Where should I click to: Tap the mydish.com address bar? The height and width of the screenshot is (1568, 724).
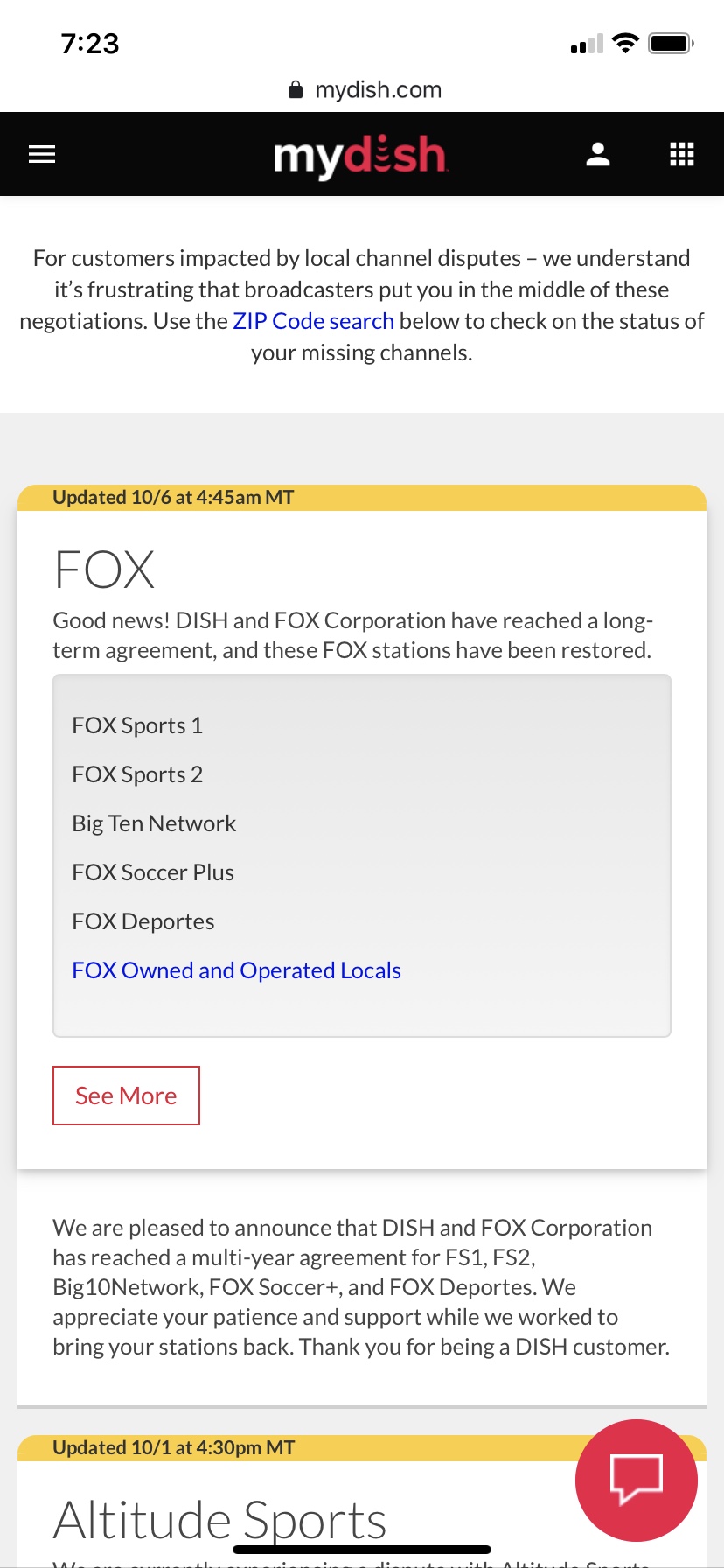[x=378, y=90]
